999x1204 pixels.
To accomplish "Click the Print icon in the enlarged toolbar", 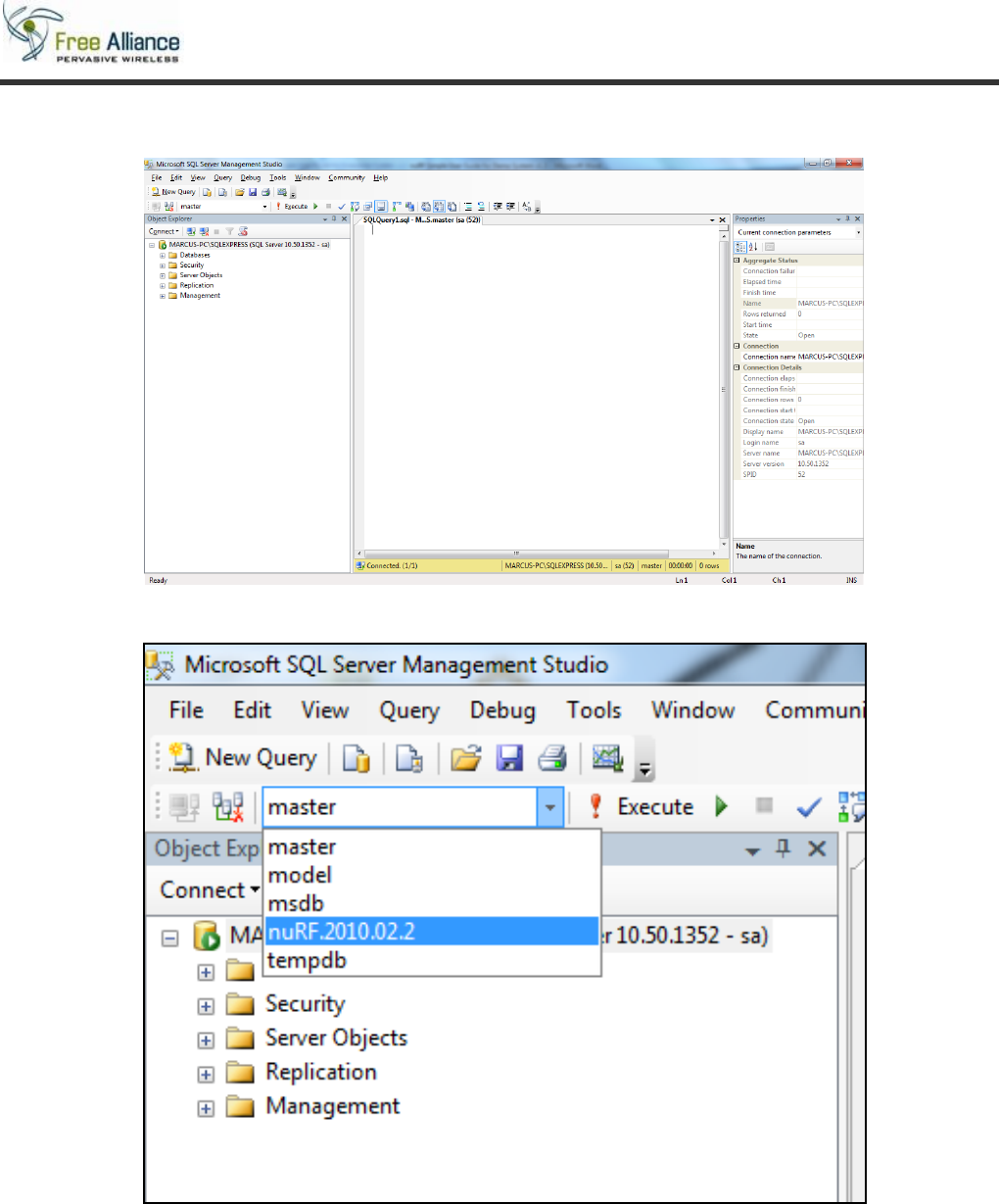I will click(552, 758).
